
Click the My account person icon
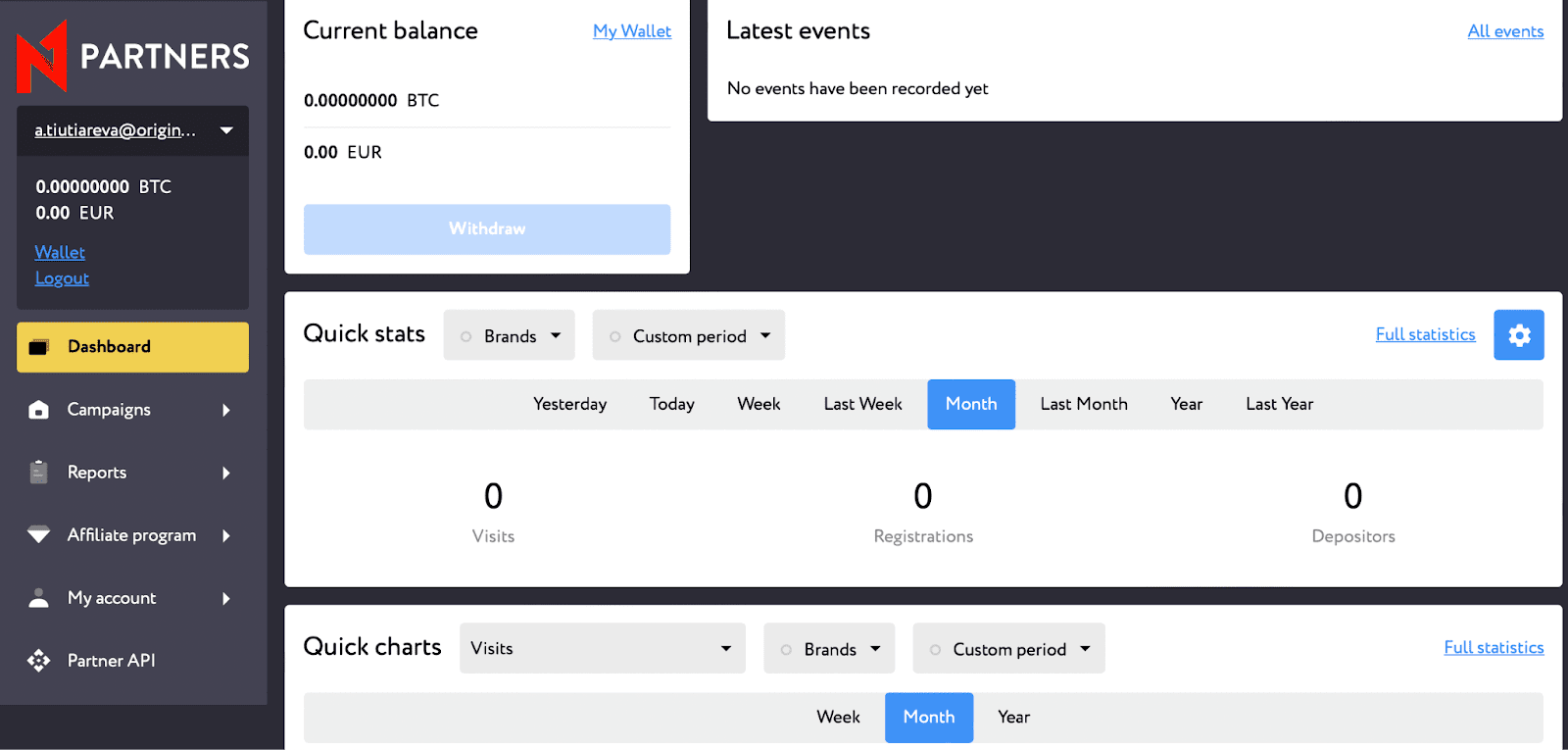coord(39,598)
